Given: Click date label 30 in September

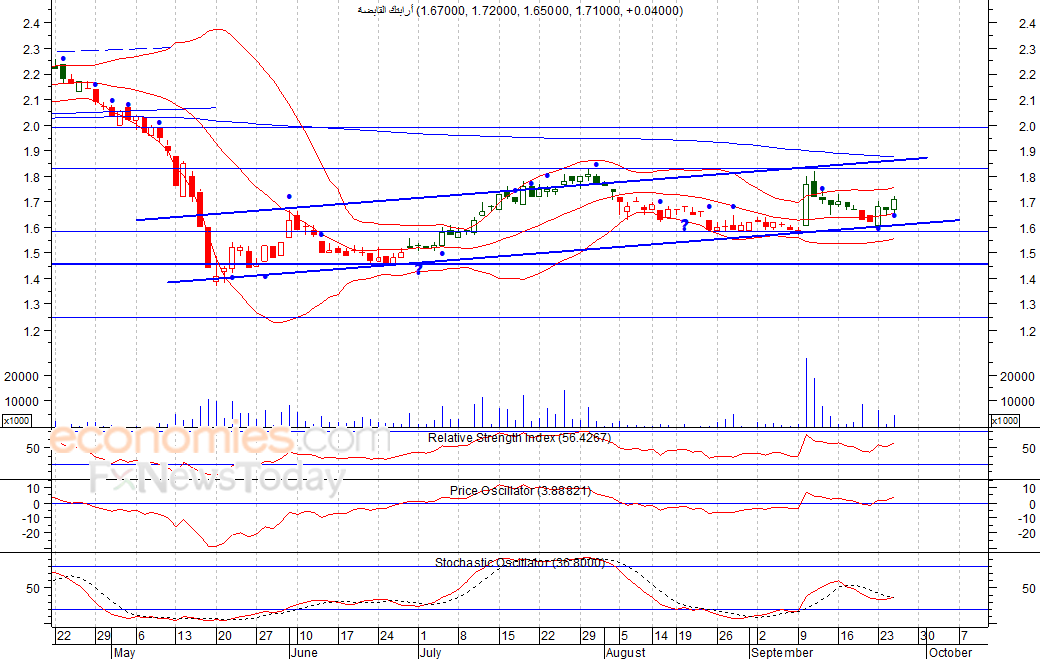Looking at the screenshot, I should pyautogui.click(x=928, y=636).
